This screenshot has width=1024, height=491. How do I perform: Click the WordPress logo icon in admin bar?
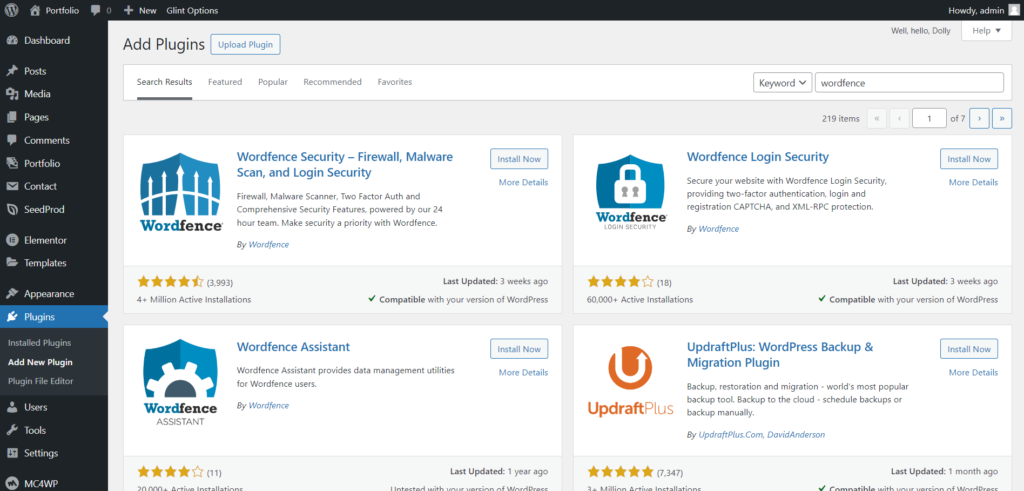[x=12, y=10]
